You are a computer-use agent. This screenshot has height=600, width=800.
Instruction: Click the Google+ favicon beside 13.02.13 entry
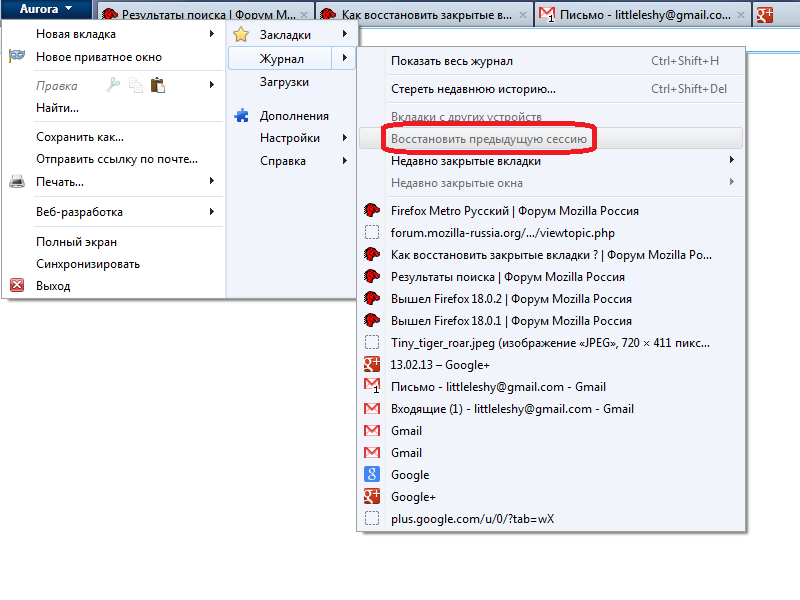pos(372,364)
